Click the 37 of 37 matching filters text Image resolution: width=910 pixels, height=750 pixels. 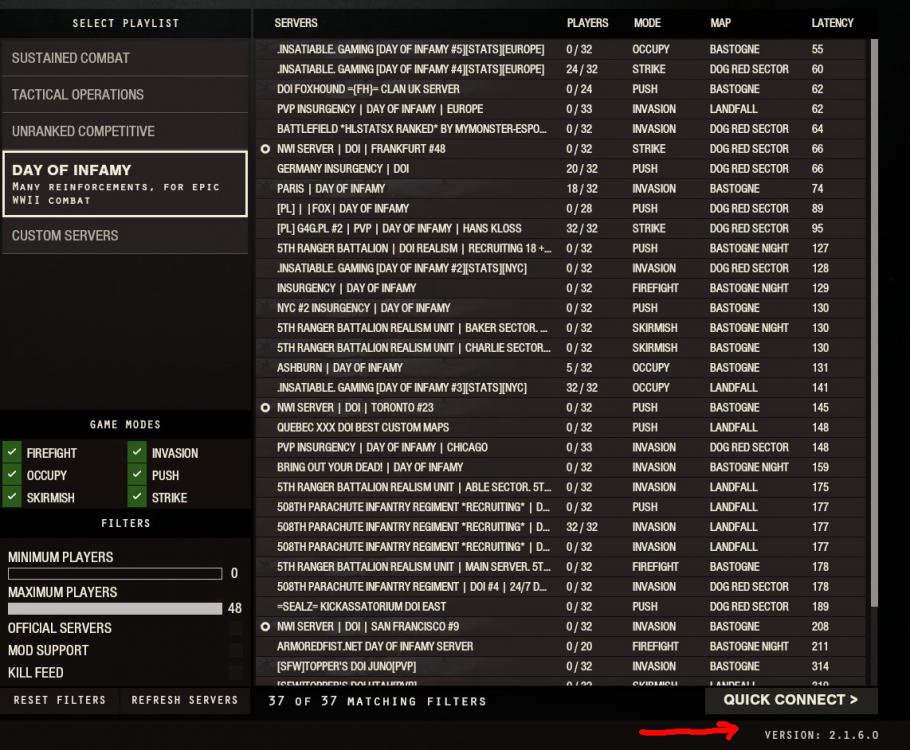pos(377,701)
